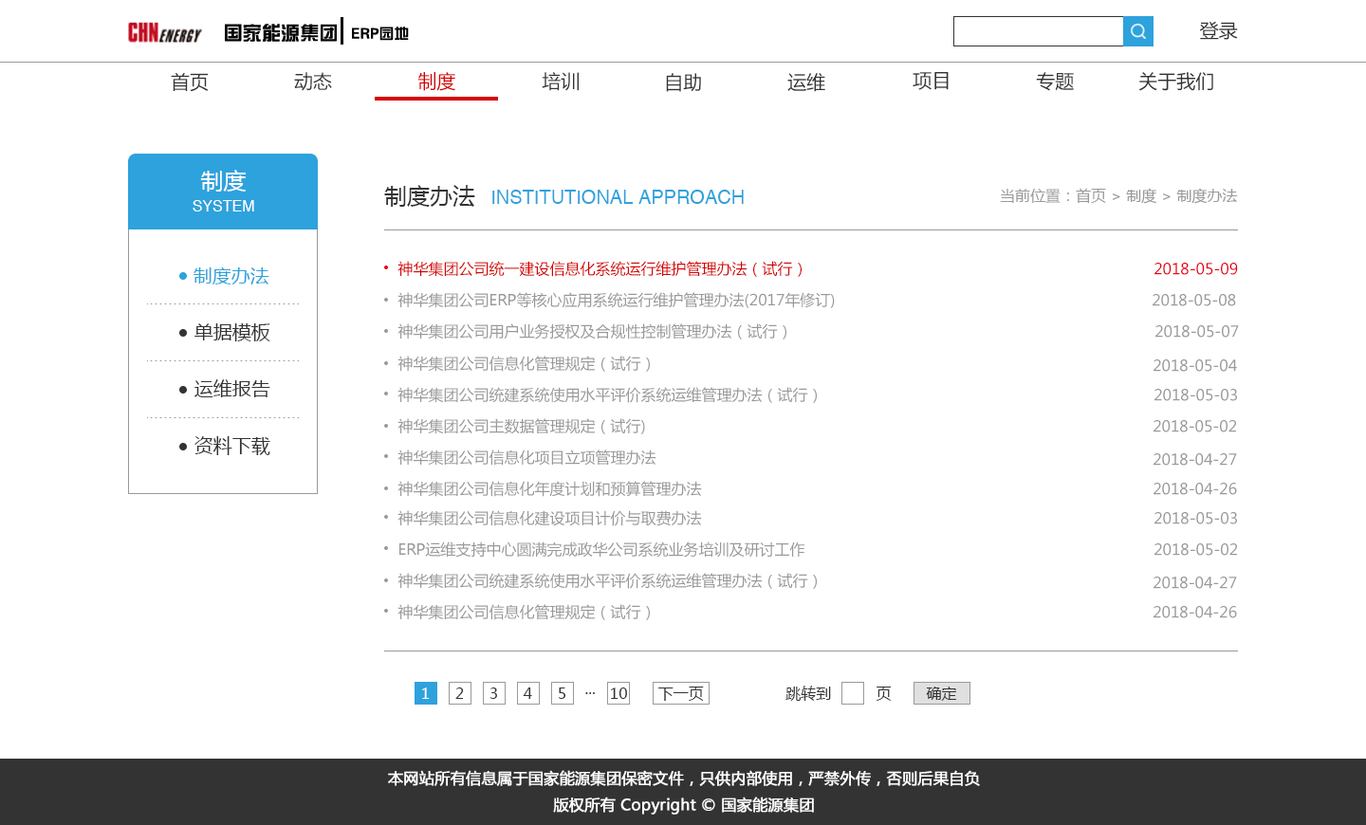Image resolution: width=1366 pixels, height=825 pixels.
Task: Open 信息化管理规定 article dated 2018-05-04
Action: click(x=525, y=364)
